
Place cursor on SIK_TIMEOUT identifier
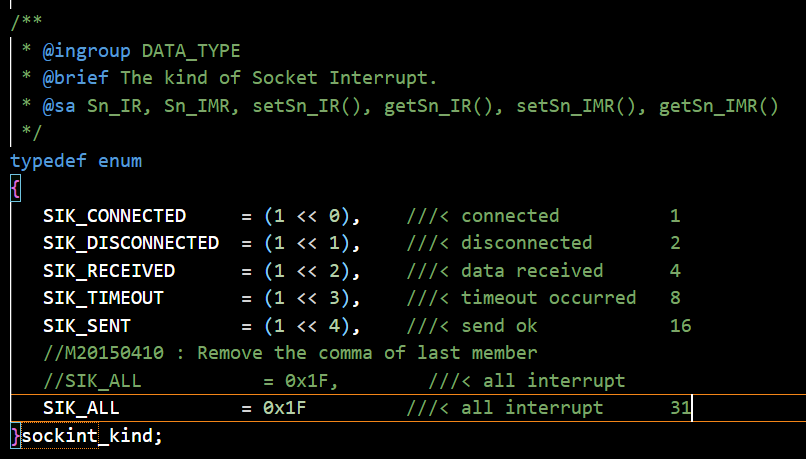(103, 298)
